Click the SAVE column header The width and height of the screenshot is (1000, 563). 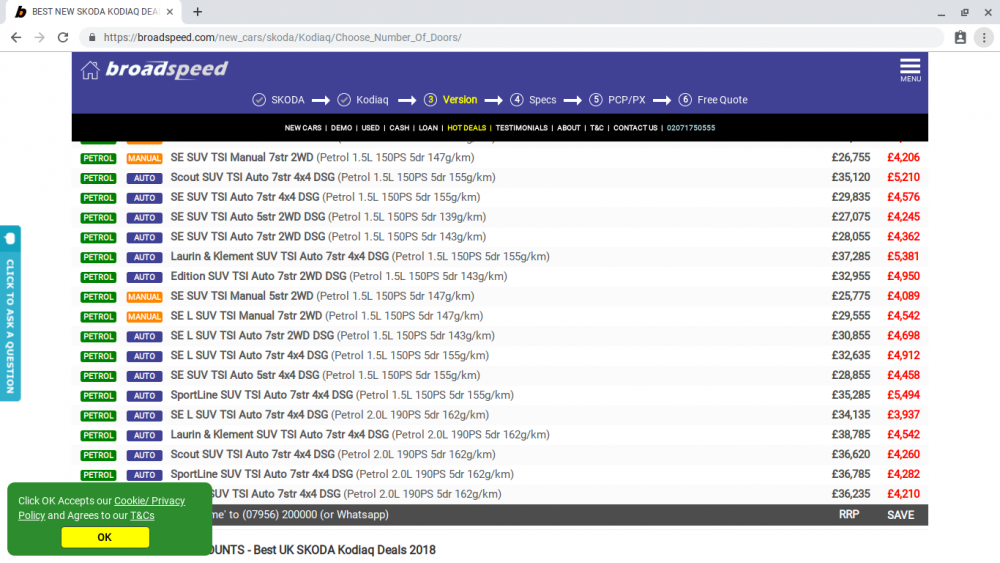901,515
